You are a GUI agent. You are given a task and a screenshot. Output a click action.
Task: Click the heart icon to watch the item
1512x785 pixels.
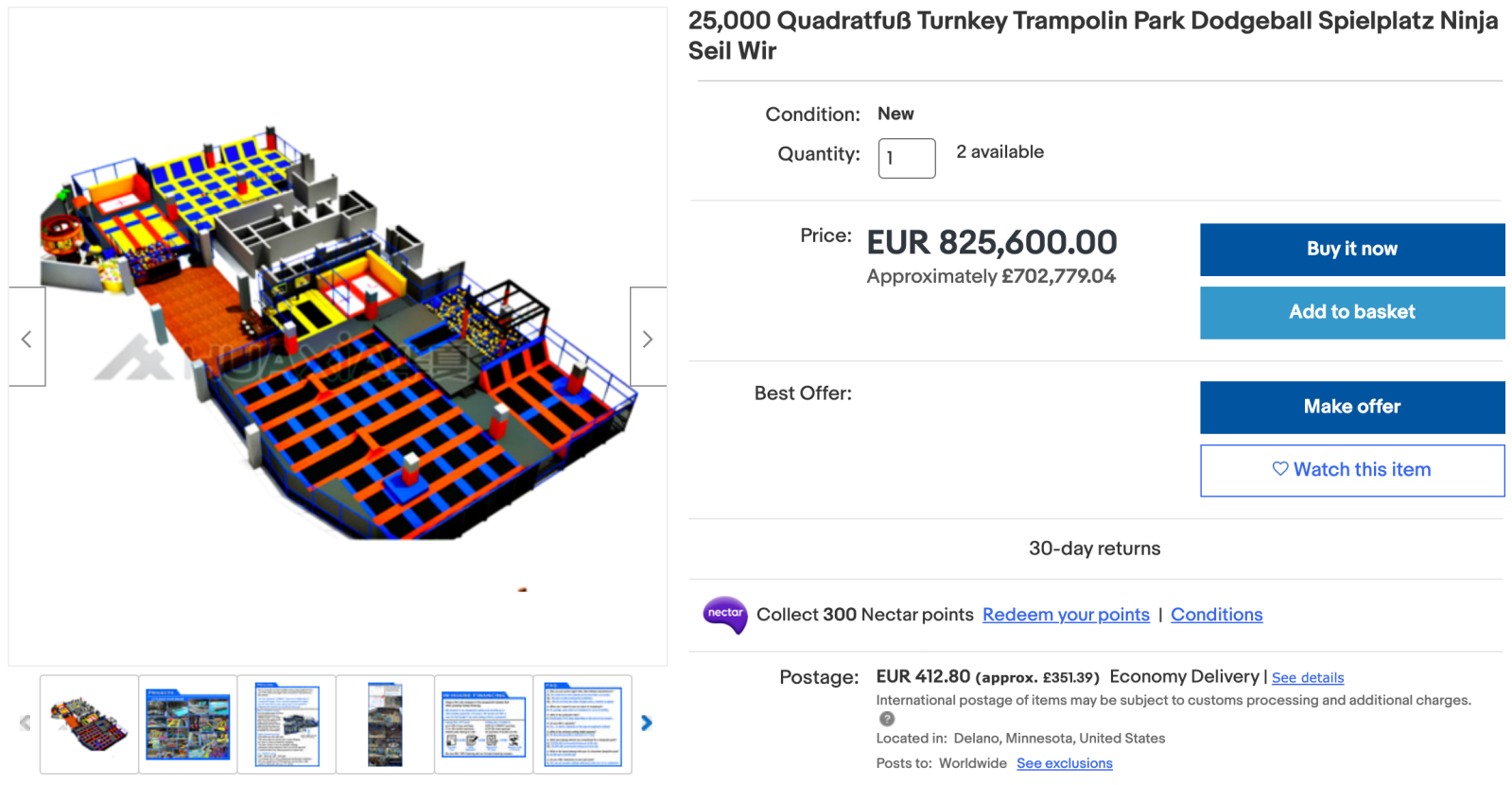tap(1279, 469)
